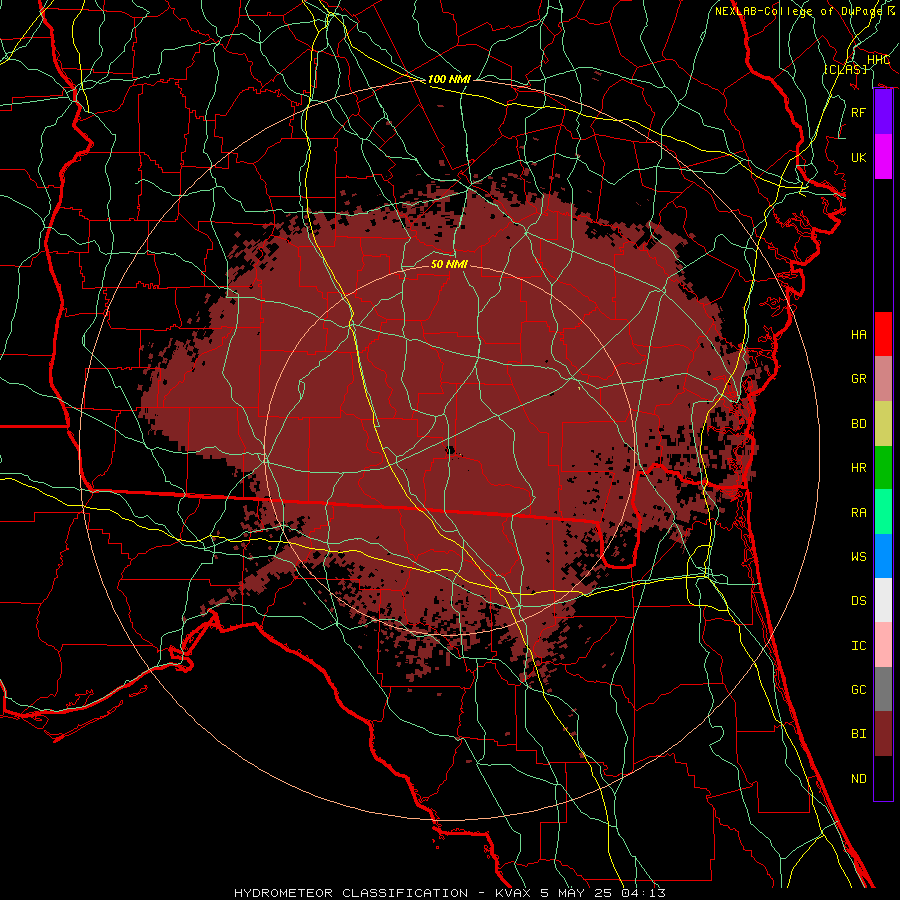Click the UK legend label

click(x=859, y=157)
